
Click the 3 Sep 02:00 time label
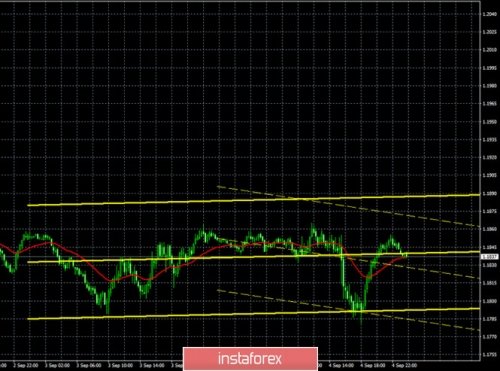tap(57, 365)
